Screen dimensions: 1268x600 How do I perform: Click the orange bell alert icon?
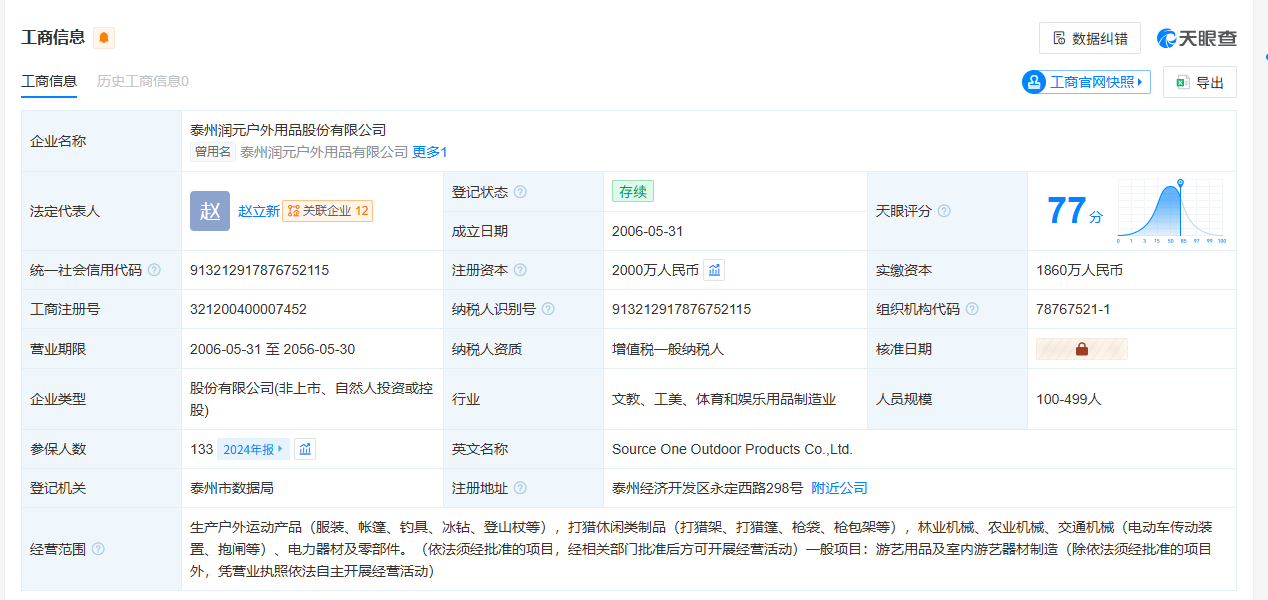coord(104,38)
